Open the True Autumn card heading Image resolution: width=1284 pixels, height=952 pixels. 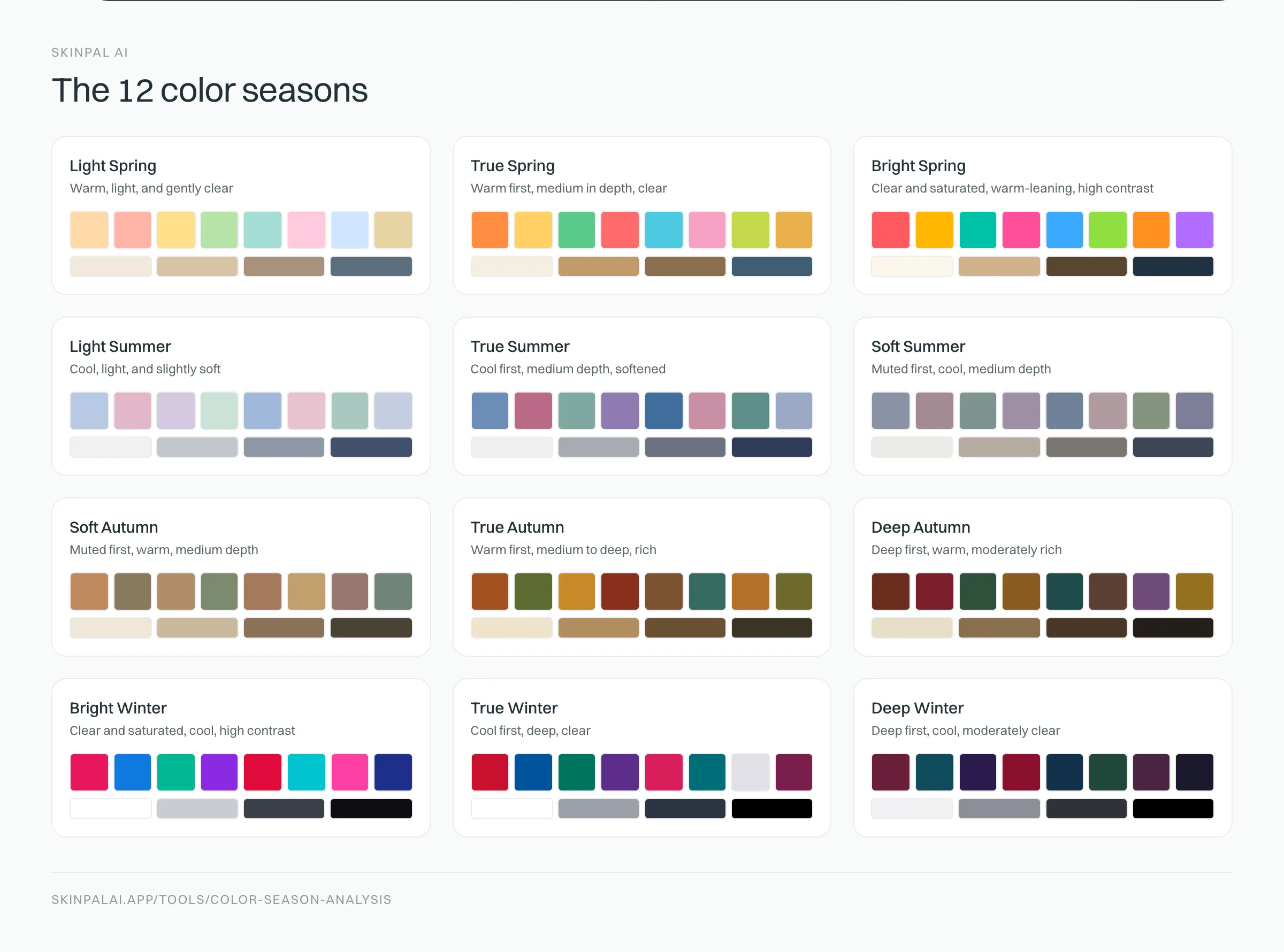point(517,527)
